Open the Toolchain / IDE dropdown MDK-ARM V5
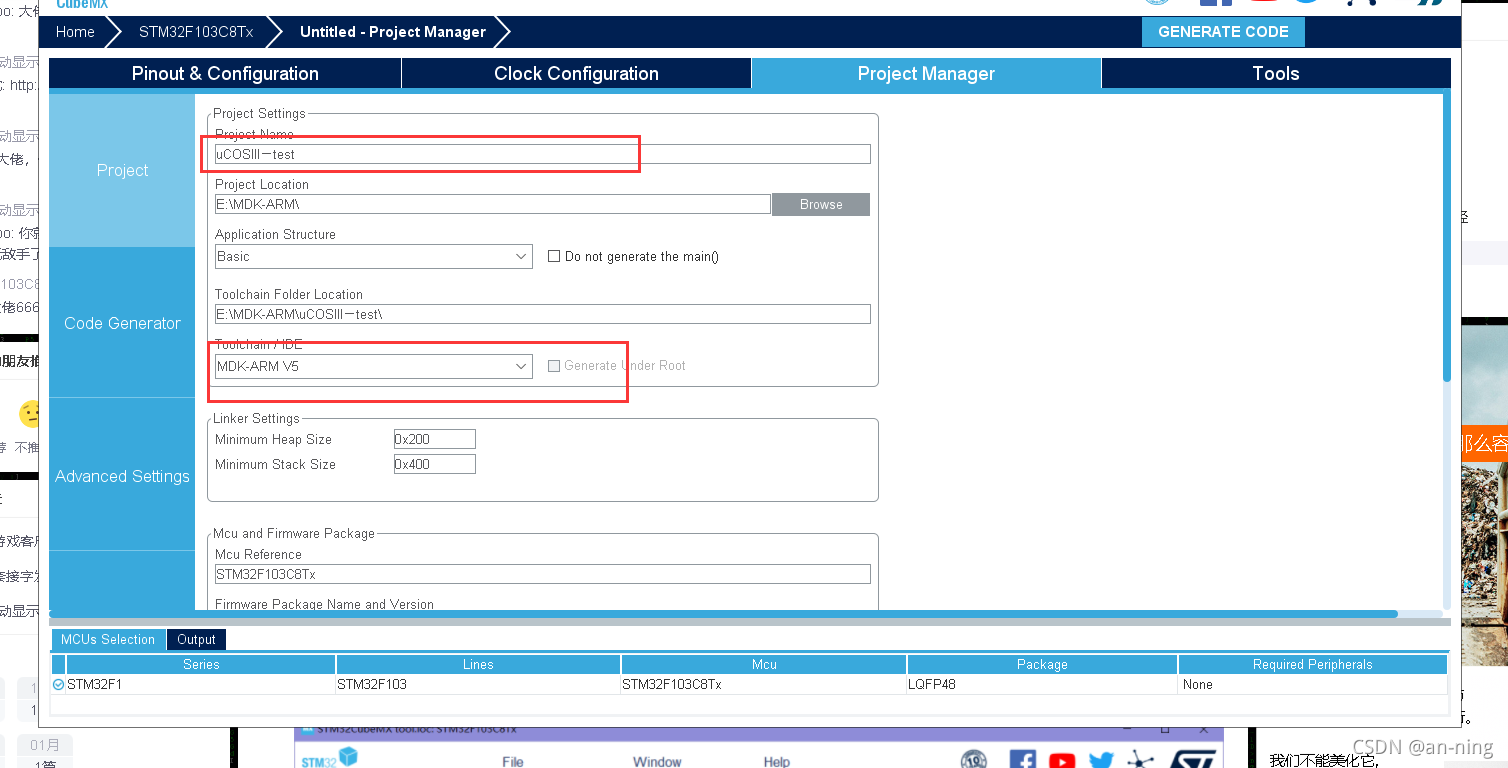Viewport: 1508px width, 768px height. pos(373,366)
